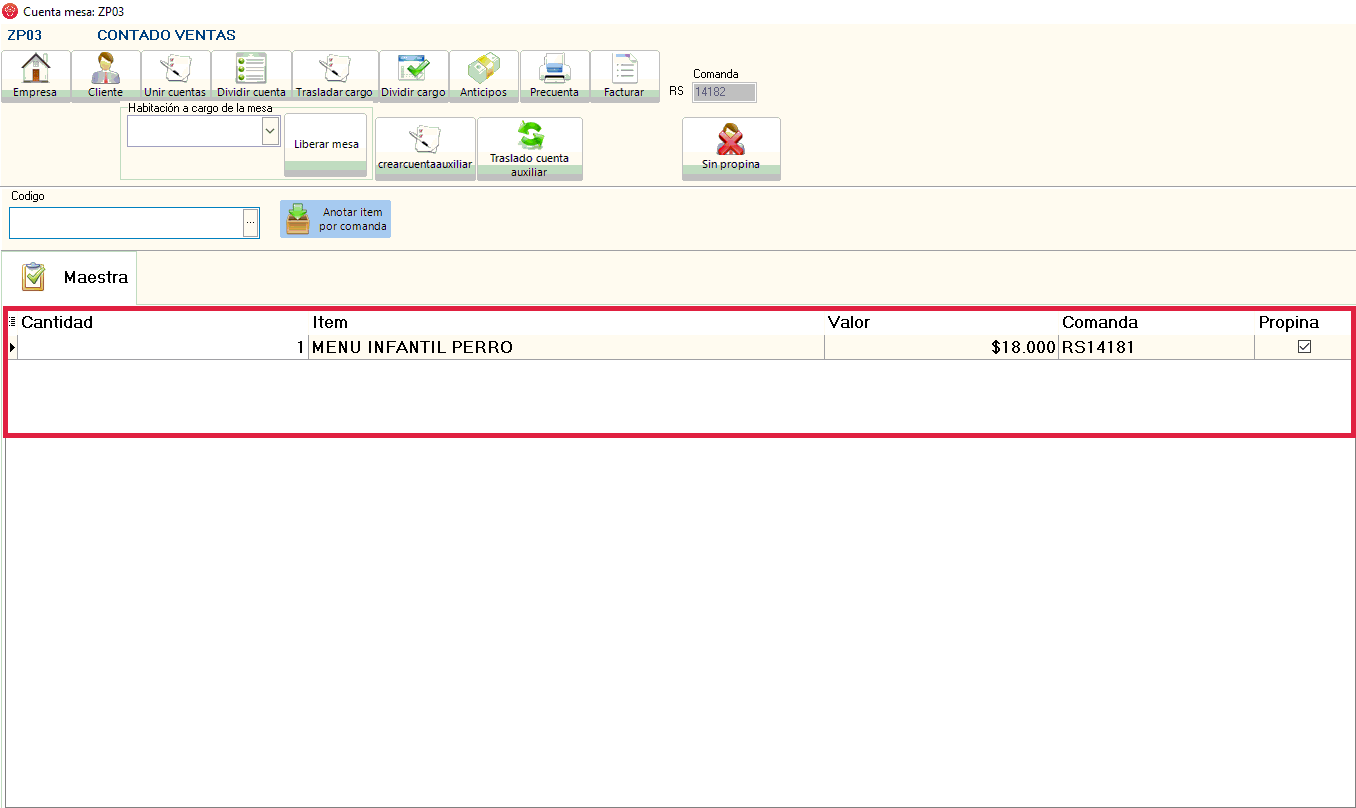Choose Trasladar cargo icon
The width and height of the screenshot is (1356, 808).
pos(333,69)
